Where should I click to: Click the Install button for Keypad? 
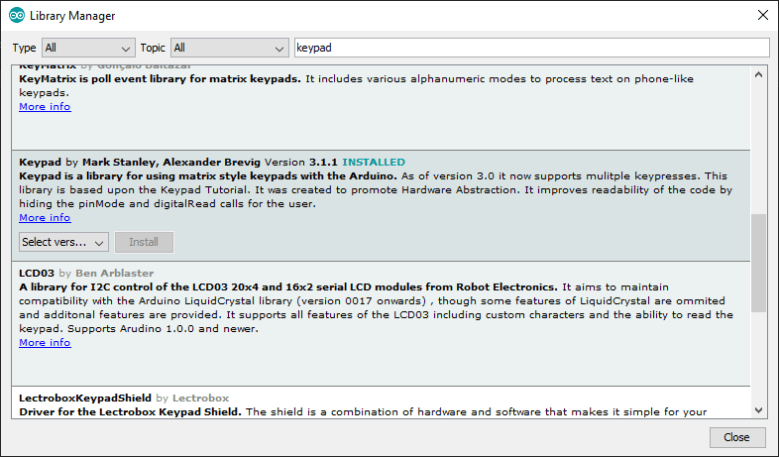pos(144,242)
